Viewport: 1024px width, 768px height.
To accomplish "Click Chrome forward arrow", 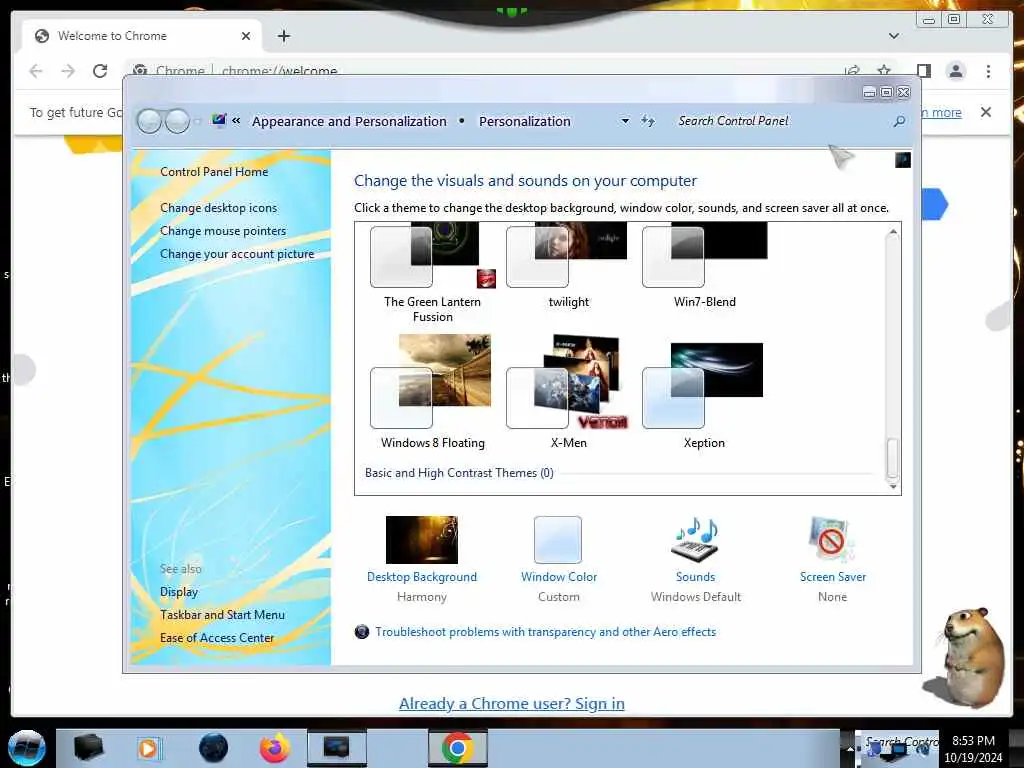I will pos(68,71).
